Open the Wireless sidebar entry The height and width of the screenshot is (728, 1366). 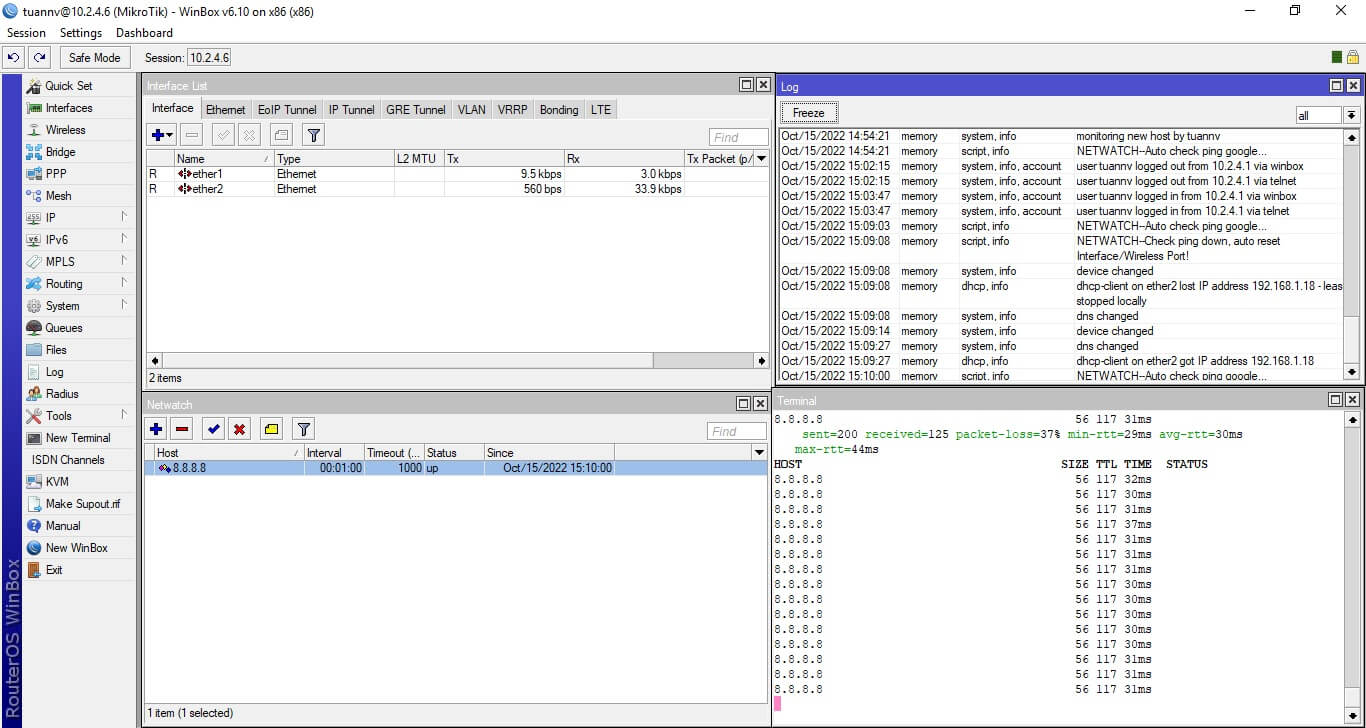point(65,130)
